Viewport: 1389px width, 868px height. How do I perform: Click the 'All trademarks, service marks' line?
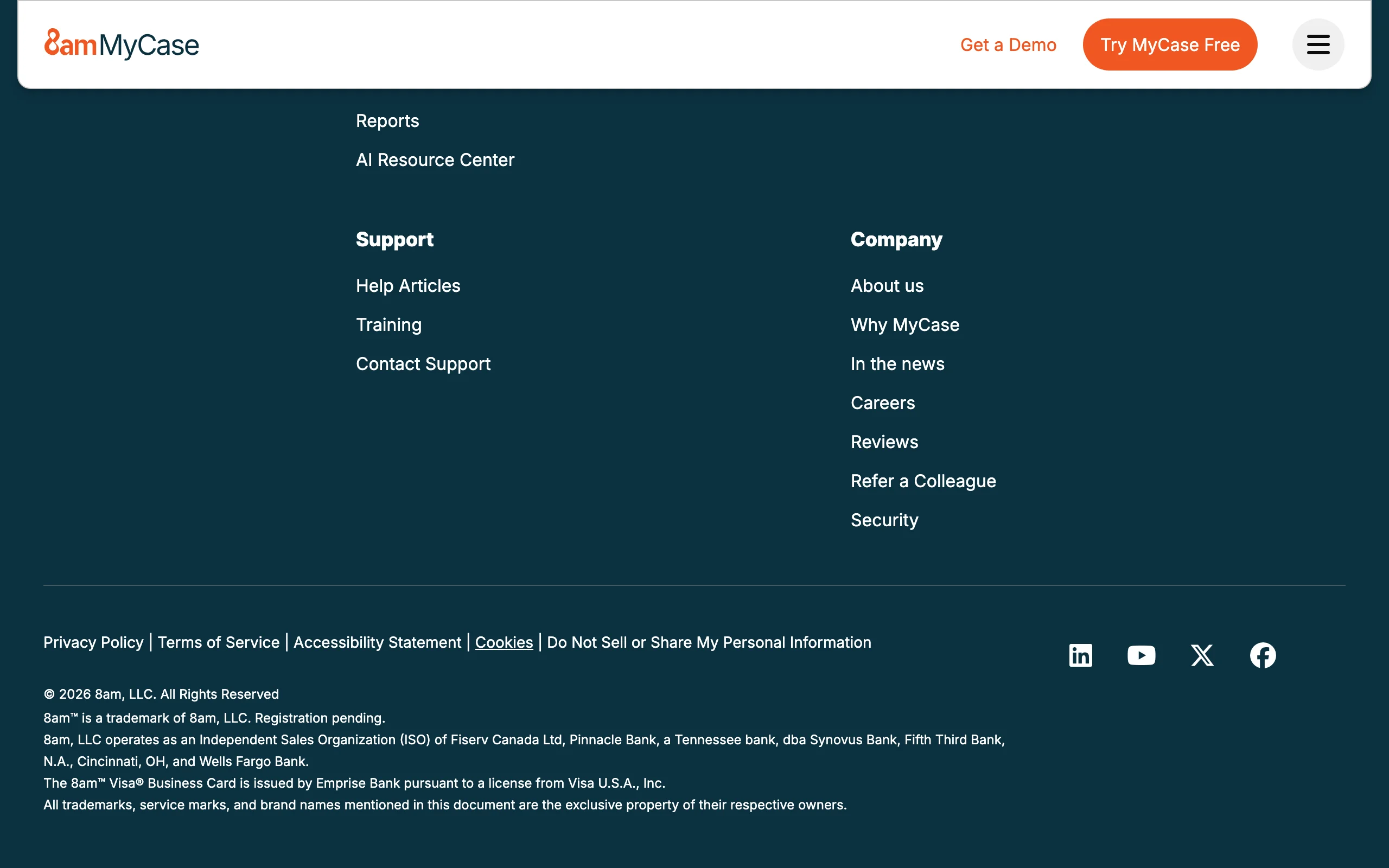click(x=445, y=805)
